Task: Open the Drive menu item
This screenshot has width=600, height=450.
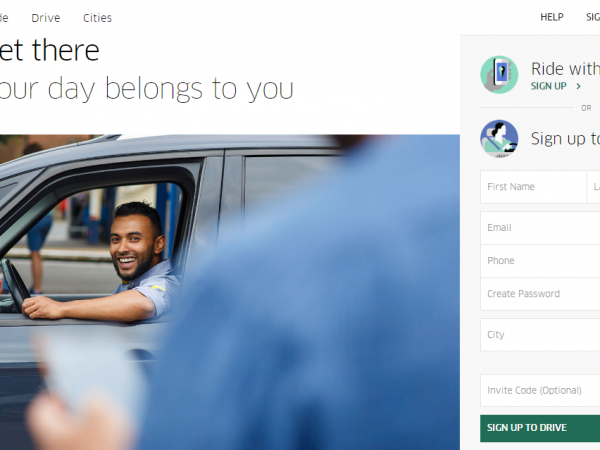Action: pos(46,18)
